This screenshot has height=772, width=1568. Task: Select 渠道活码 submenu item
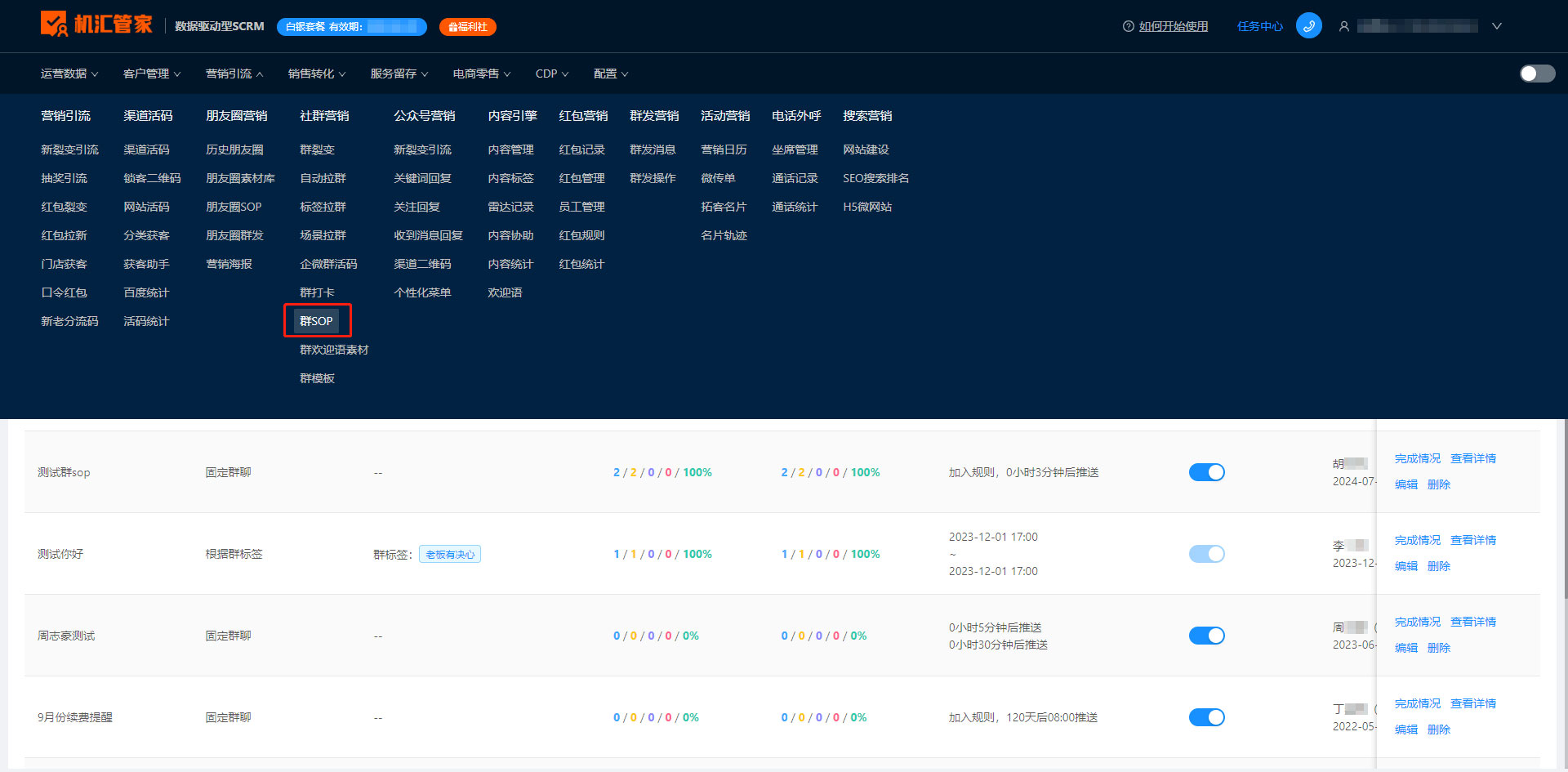pos(147,149)
